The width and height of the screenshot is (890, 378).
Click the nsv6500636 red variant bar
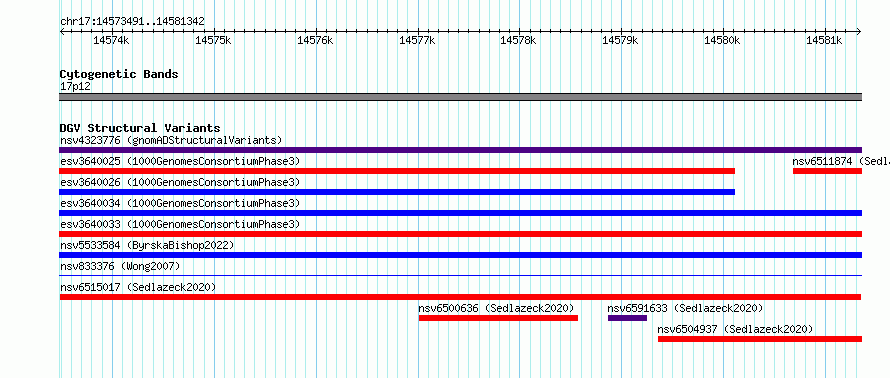498,318
